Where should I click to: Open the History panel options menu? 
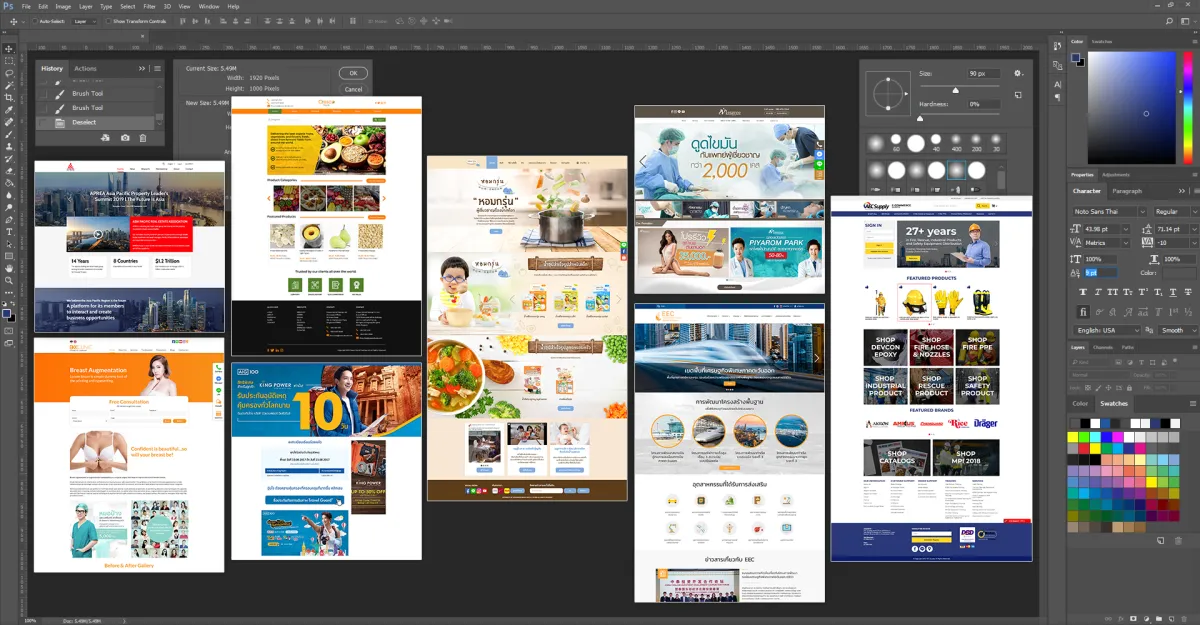pyautogui.click(x=157, y=68)
